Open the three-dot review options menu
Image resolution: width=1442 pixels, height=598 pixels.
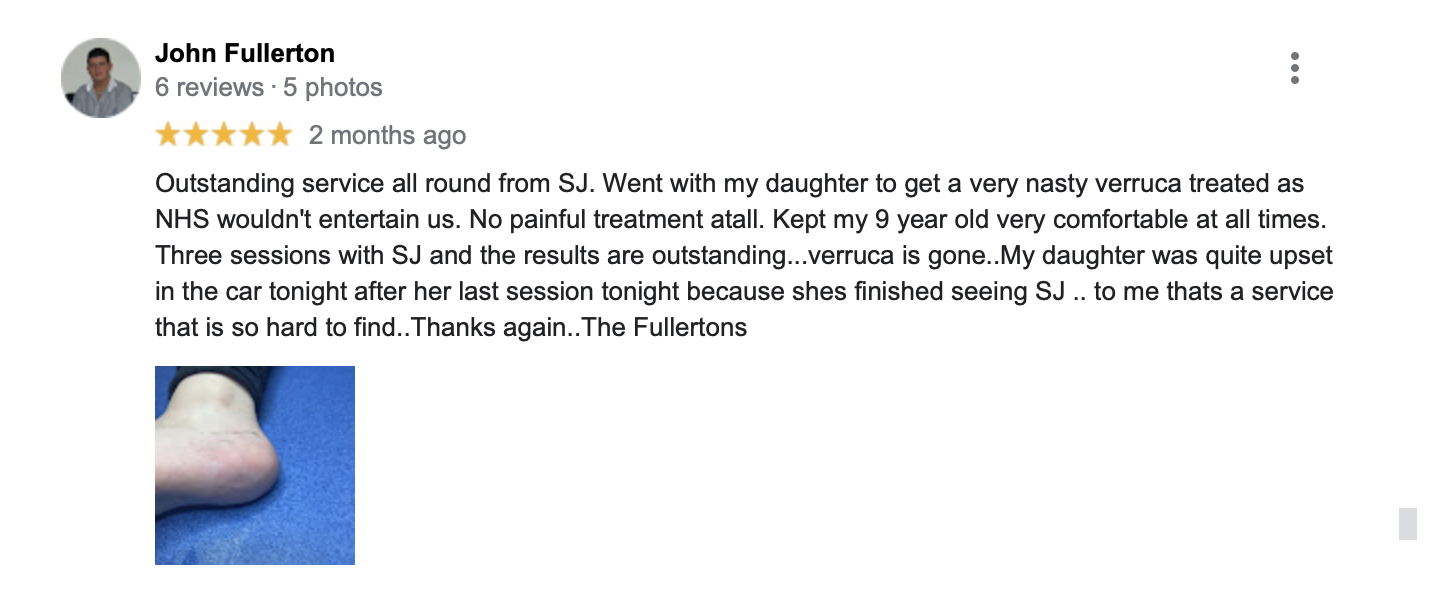pyautogui.click(x=1295, y=68)
